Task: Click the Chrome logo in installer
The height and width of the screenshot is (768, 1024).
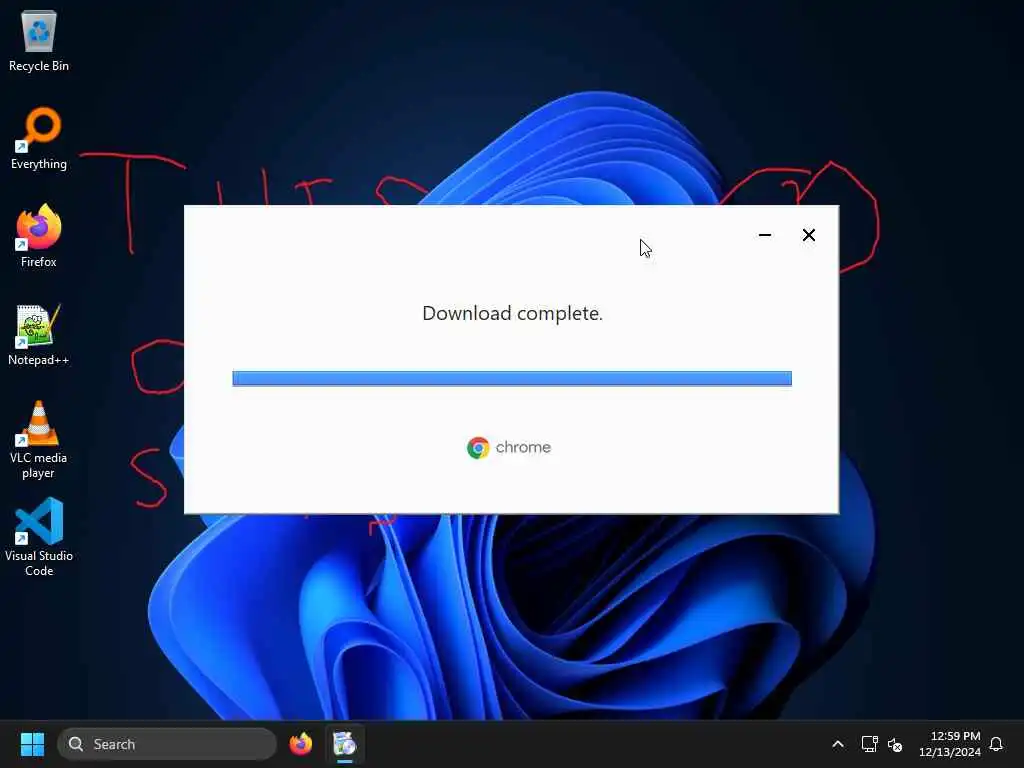Action: [x=478, y=448]
